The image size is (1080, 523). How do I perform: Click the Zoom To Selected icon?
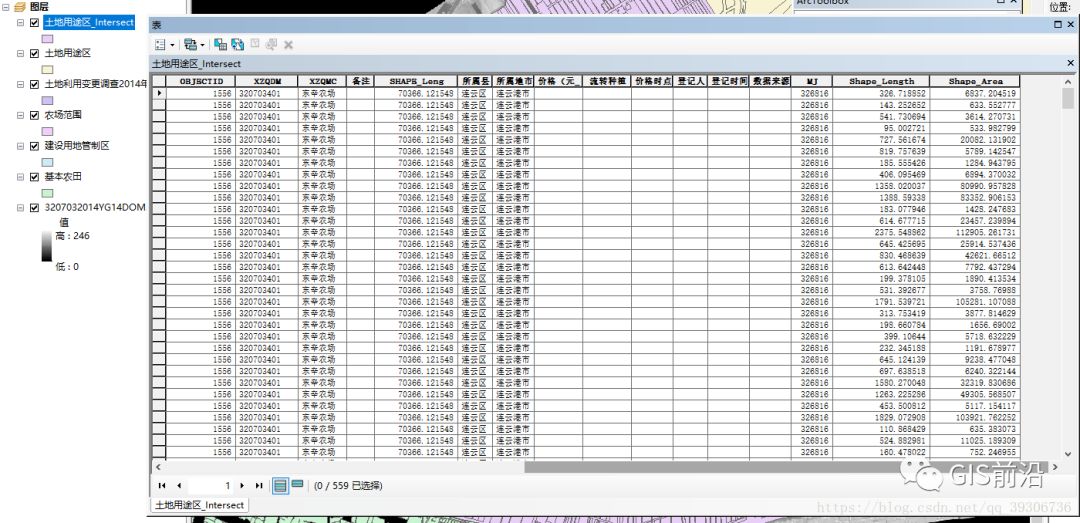click(x=271, y=44)
